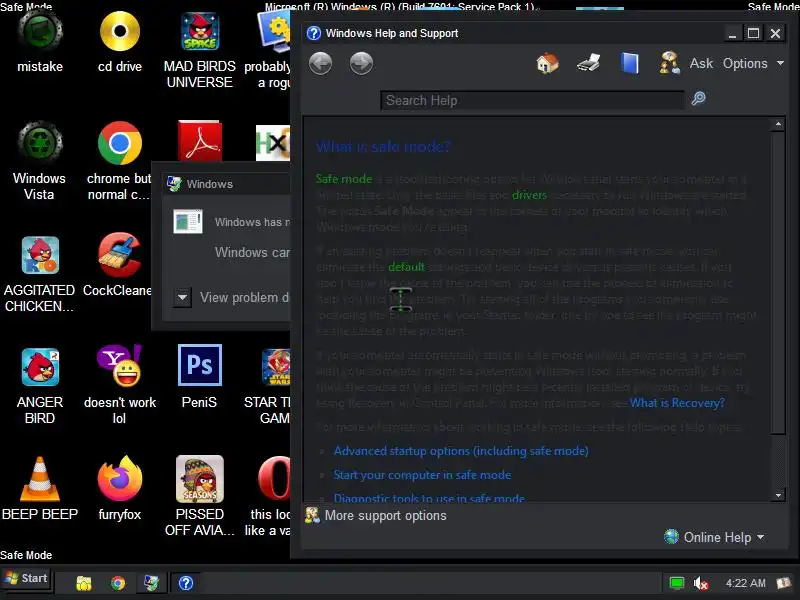The width and height of the screenshot is (800, 600).
Task: Click the 'More support options' link
Action: tap(376, 515)
